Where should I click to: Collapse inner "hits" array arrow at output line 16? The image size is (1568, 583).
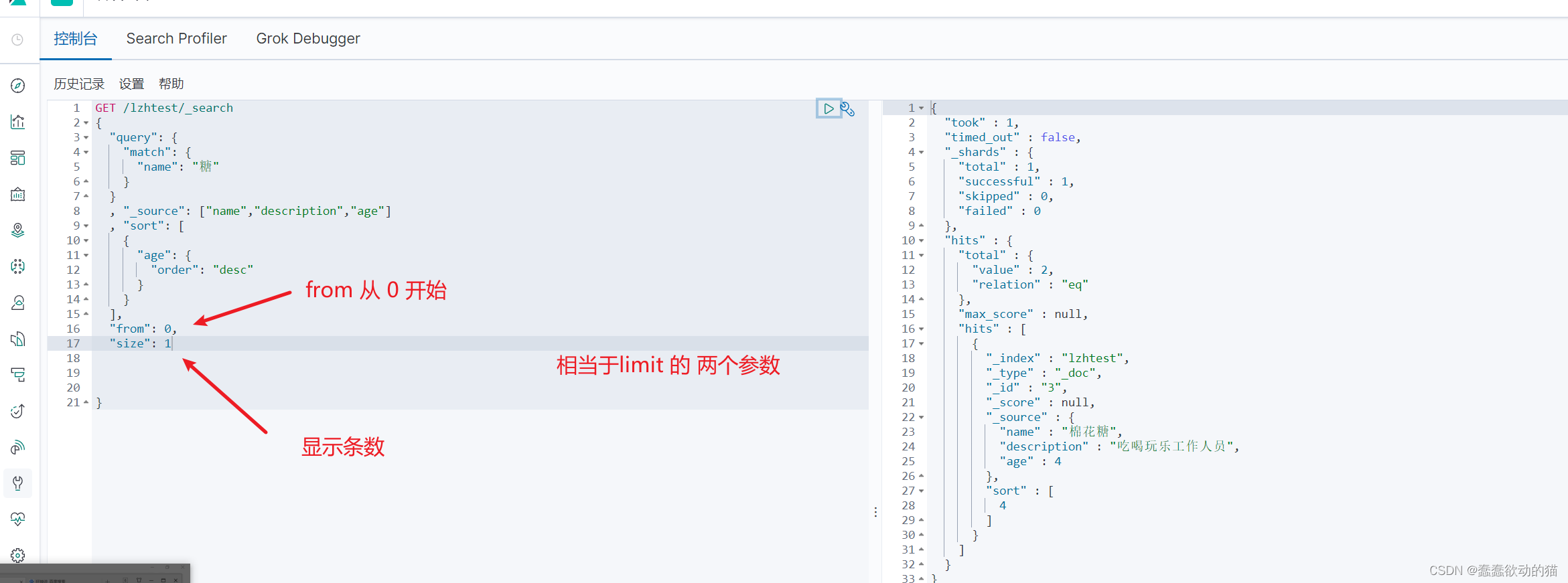[921, 329]
